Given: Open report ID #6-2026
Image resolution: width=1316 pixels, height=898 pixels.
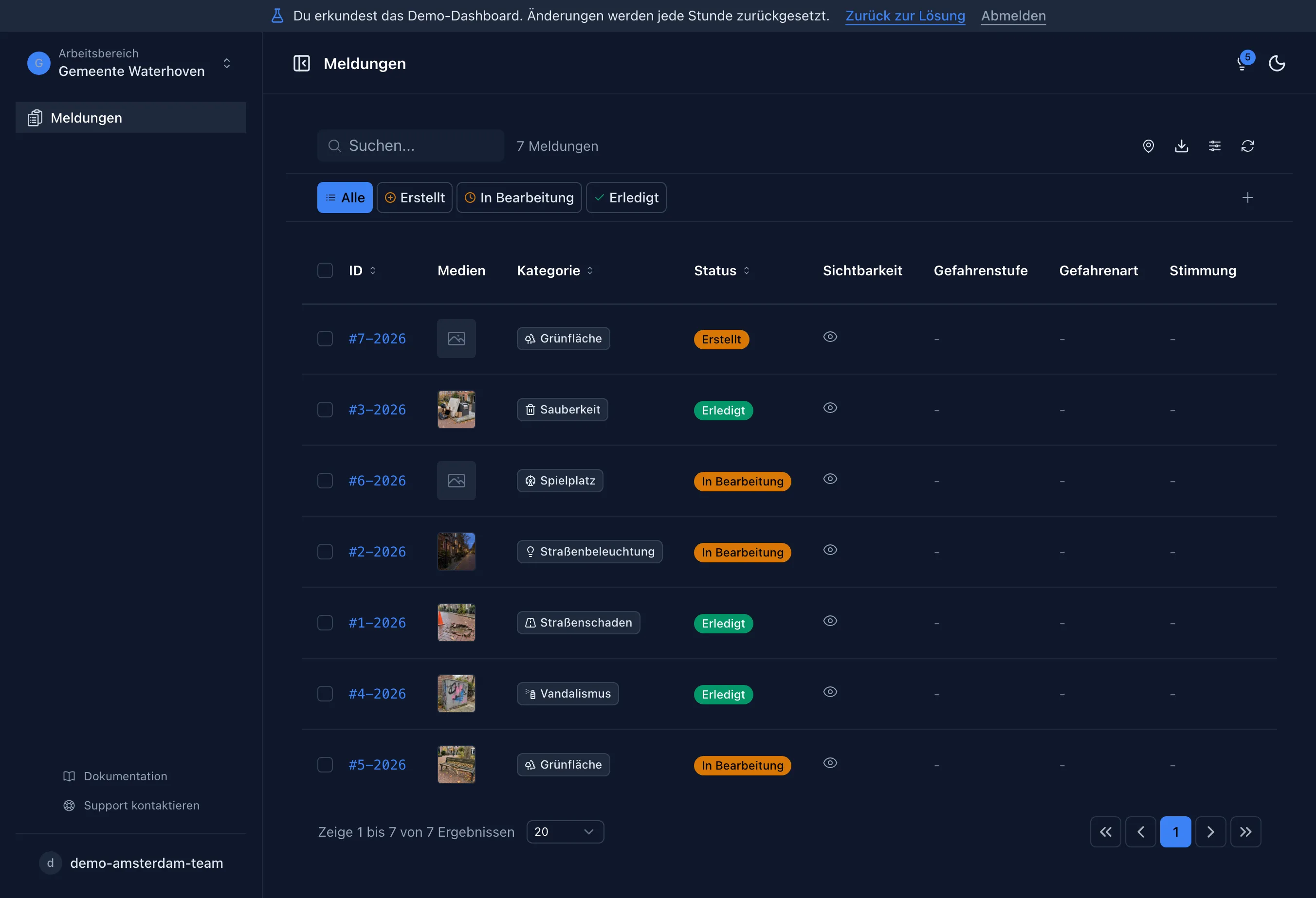Looking at the screenshot, I should 377,481.
